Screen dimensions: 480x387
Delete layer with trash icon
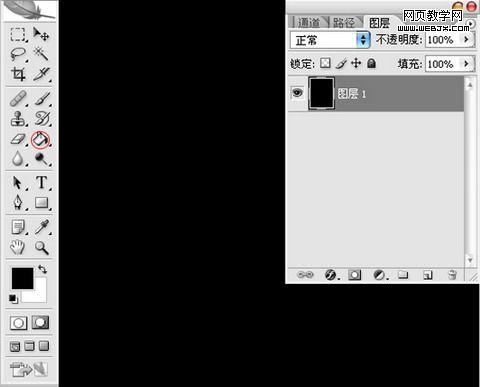452,275
